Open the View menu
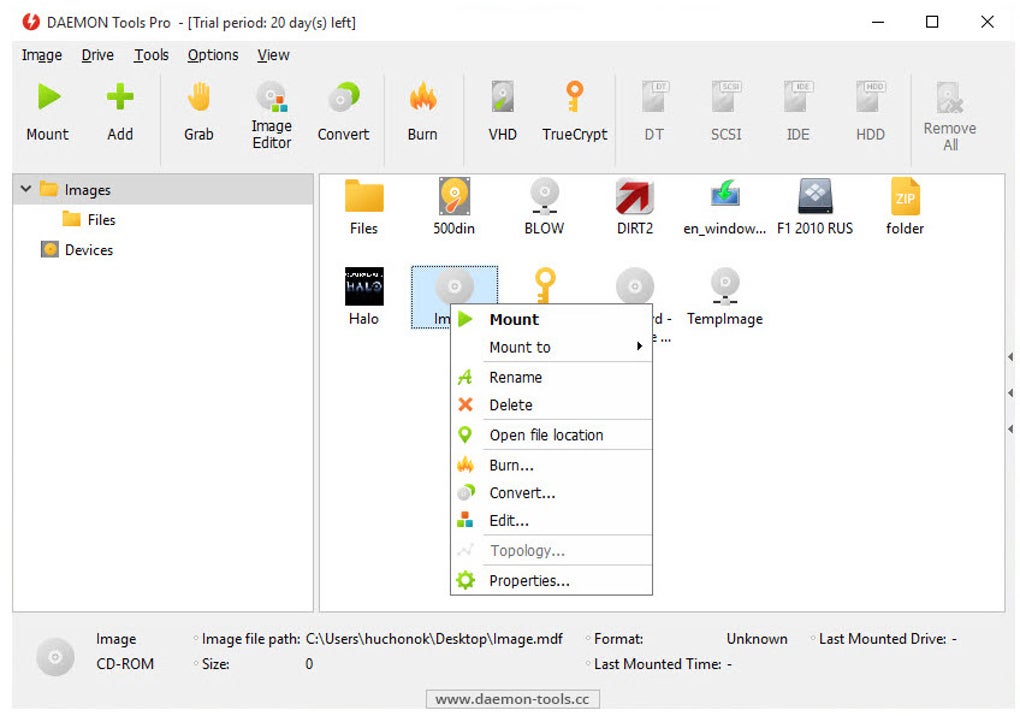 pyautogui.click(x=273, y=55)
